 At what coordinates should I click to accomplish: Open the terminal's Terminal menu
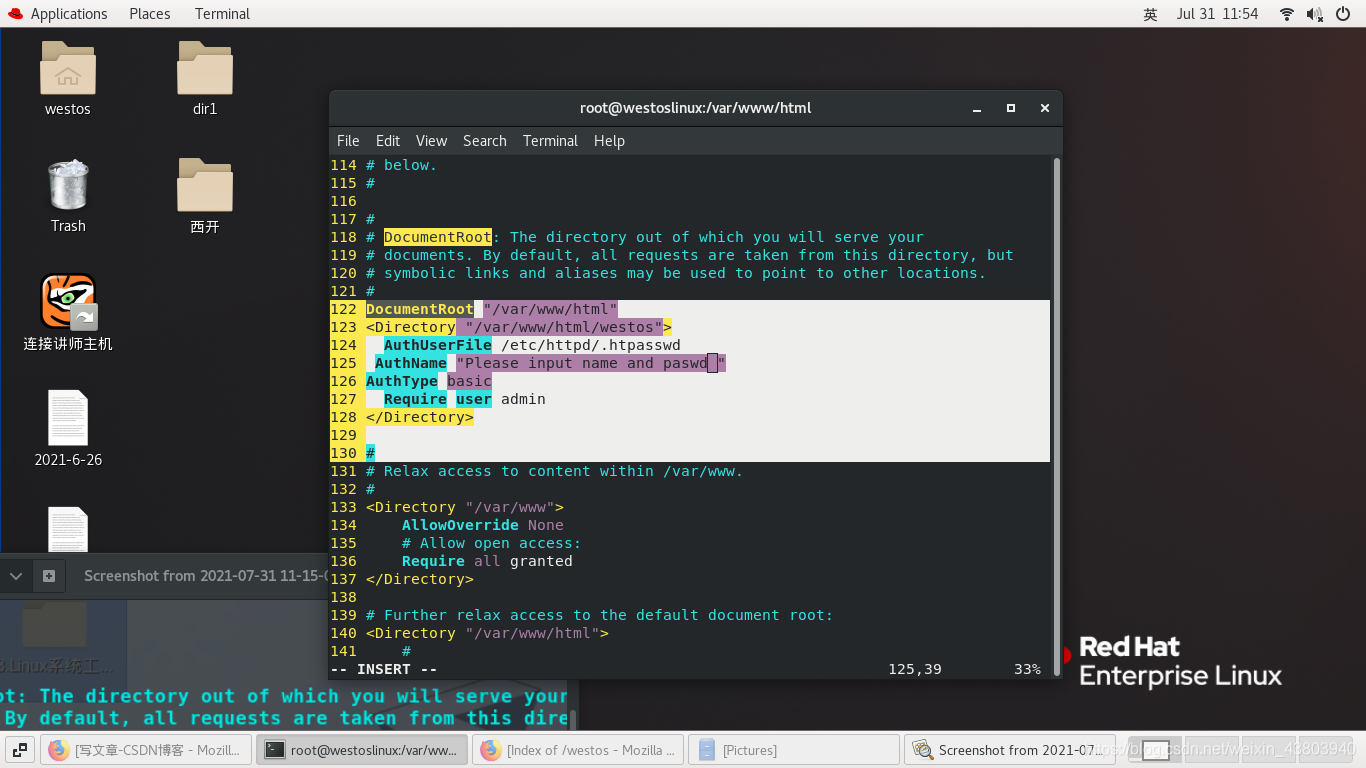[x=550, y=141]
